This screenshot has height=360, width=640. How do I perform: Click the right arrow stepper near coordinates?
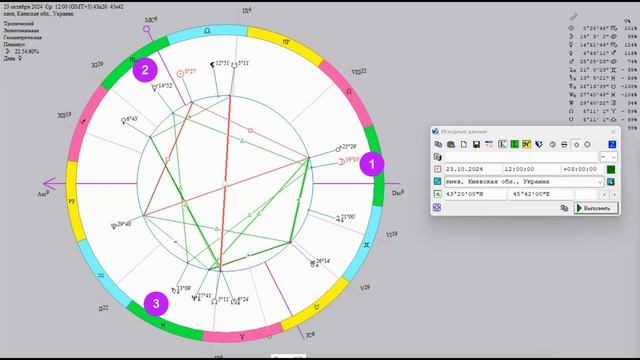[x=614, y=195]
